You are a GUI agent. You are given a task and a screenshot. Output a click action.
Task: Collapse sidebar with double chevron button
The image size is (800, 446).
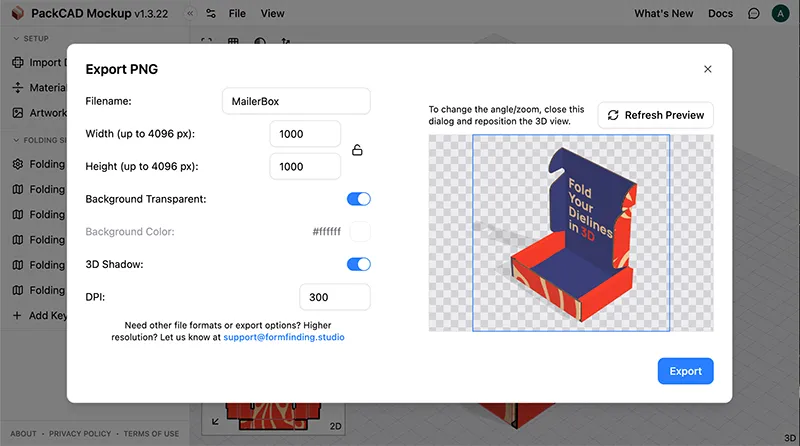click(x=190, y=14)
